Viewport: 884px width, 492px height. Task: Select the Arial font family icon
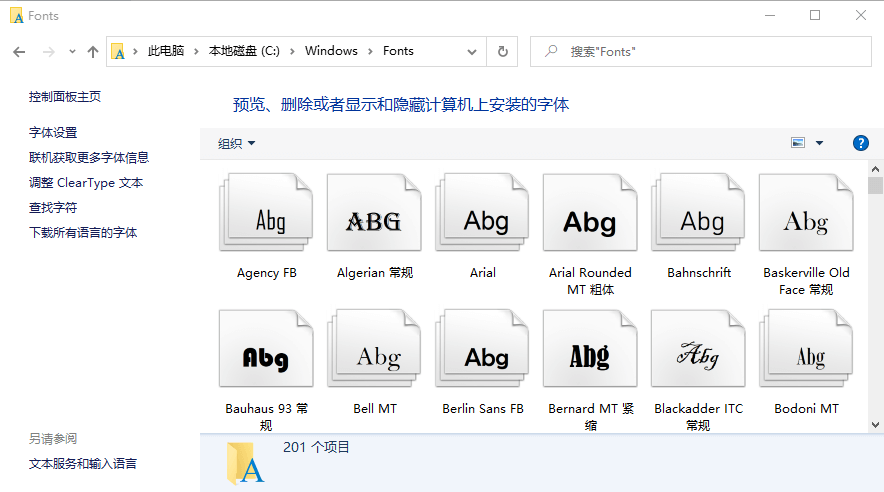(x=483, y=213)
